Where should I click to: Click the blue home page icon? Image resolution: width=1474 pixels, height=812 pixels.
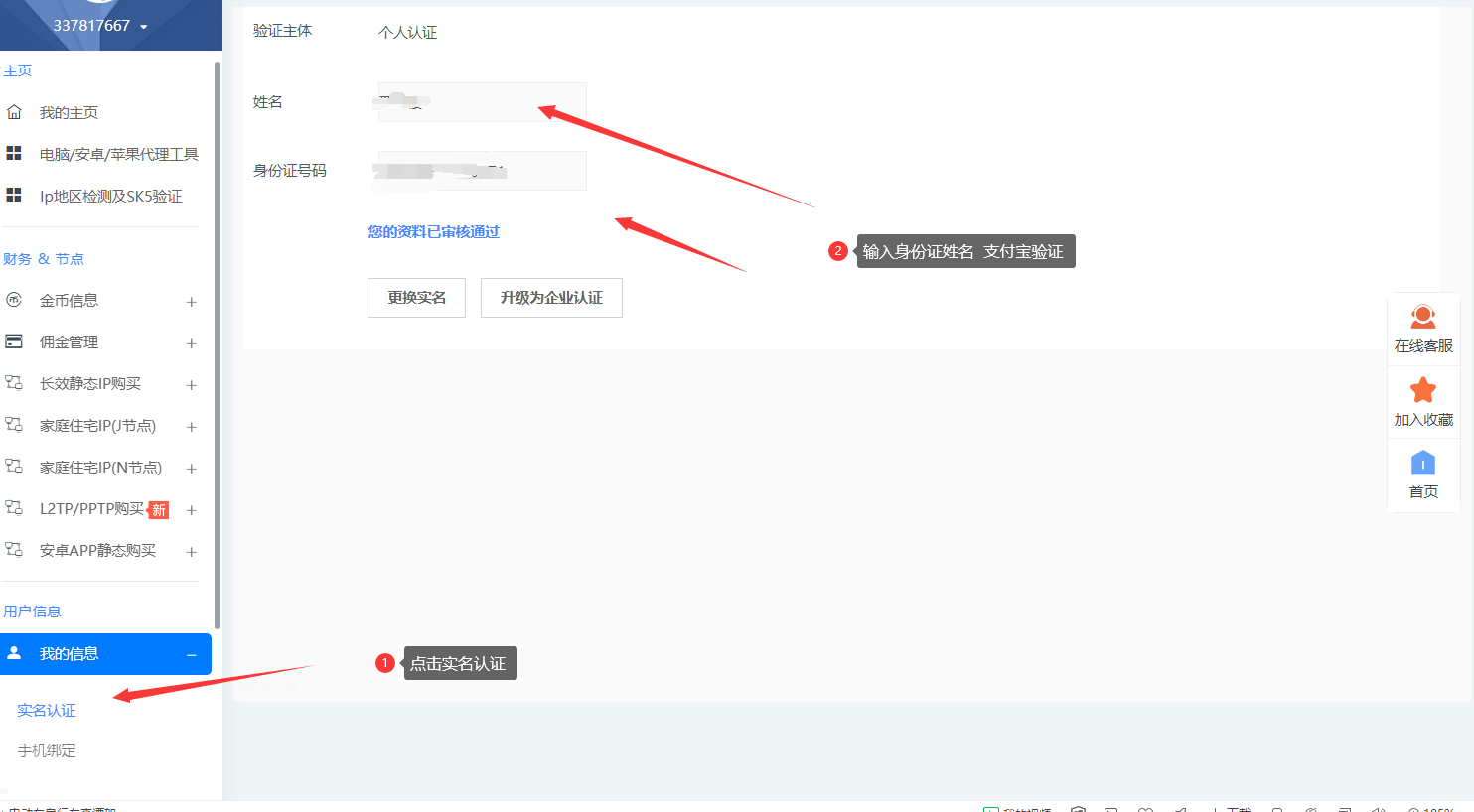click(x=1422, y=463)
